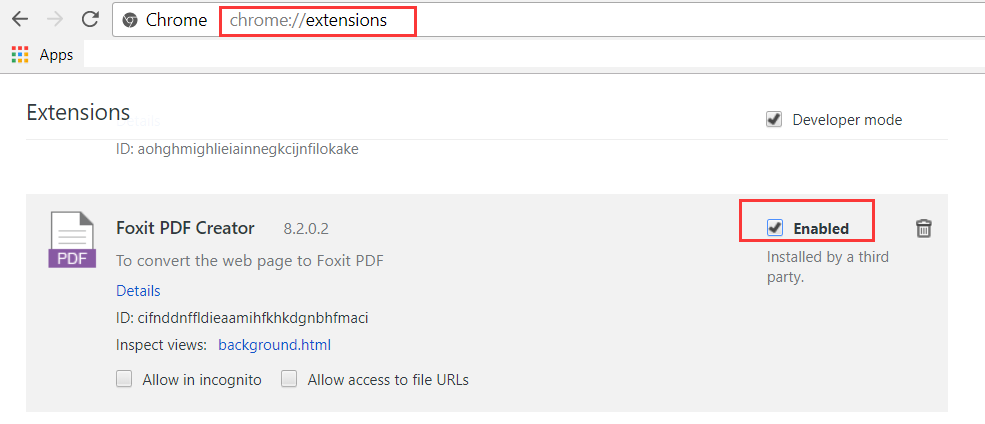Open the Details link for Foxit PDF Creator
This screenshot has height=424, width=985.
(x=138, y=291)
